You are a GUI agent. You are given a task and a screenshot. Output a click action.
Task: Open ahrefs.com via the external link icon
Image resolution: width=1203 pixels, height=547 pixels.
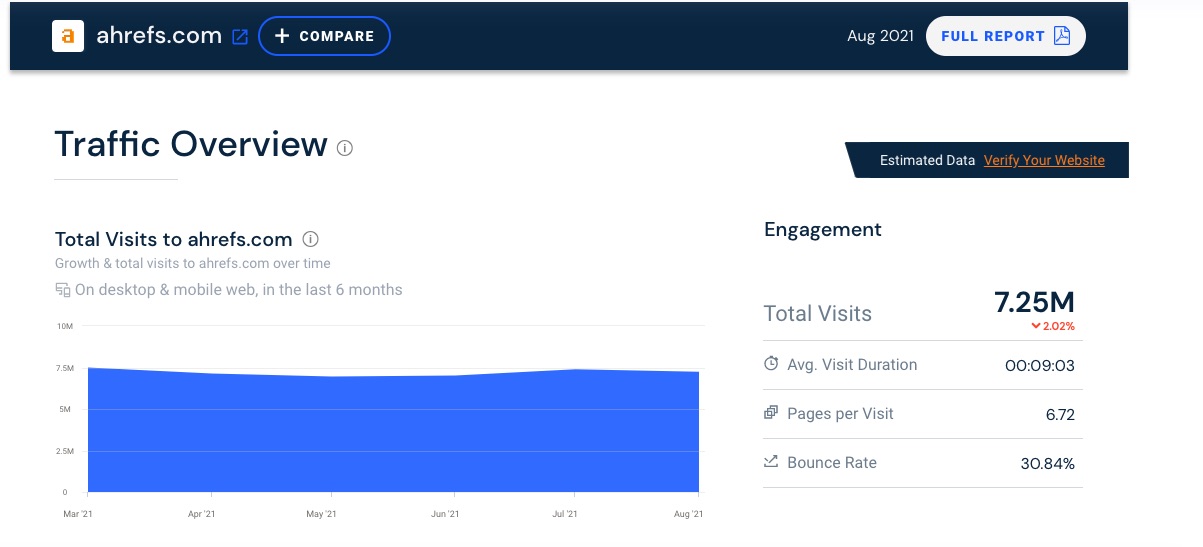[x=240, y=37]
